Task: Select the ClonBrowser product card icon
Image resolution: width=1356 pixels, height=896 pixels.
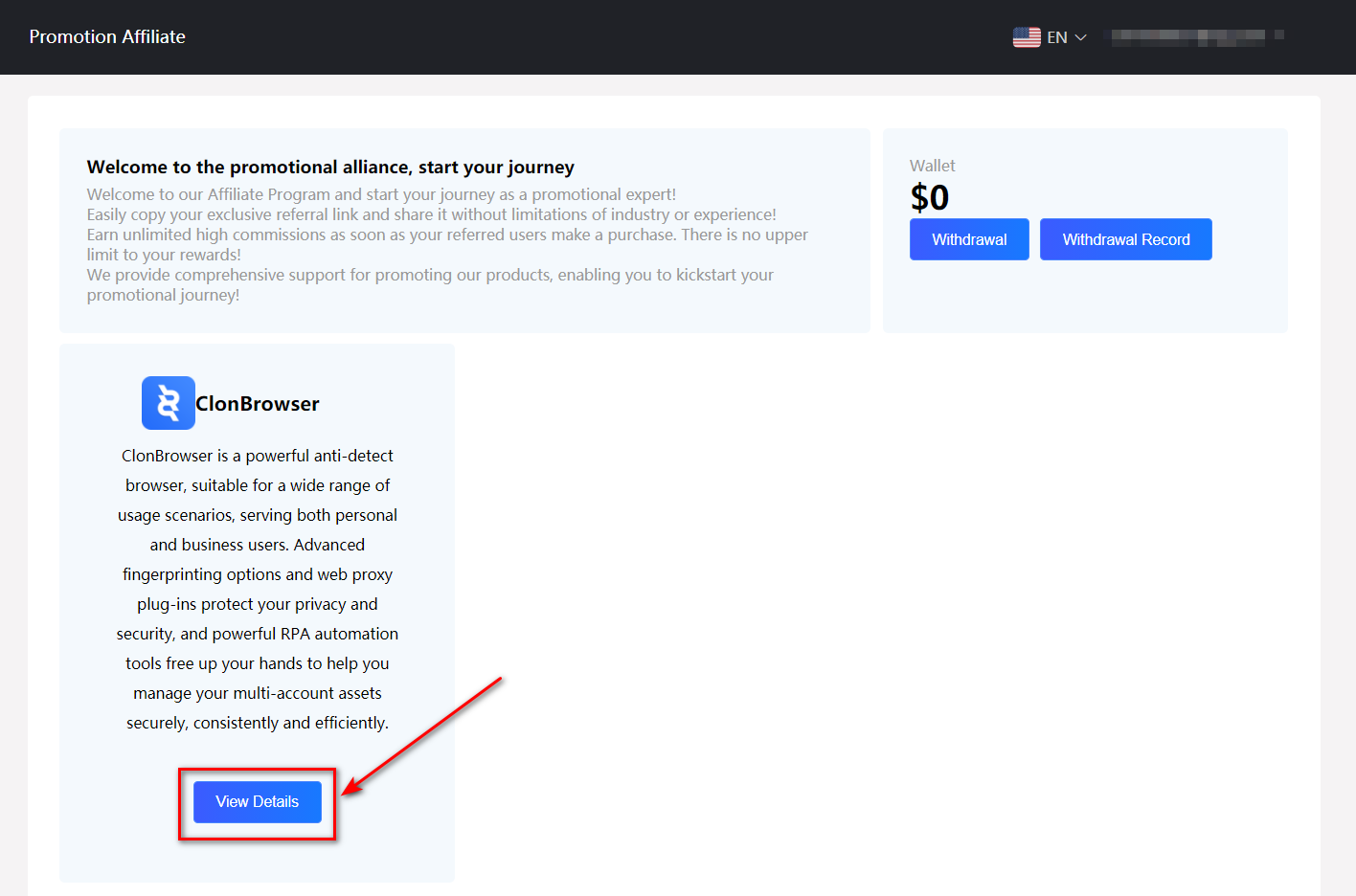Action: pos(168,402)
